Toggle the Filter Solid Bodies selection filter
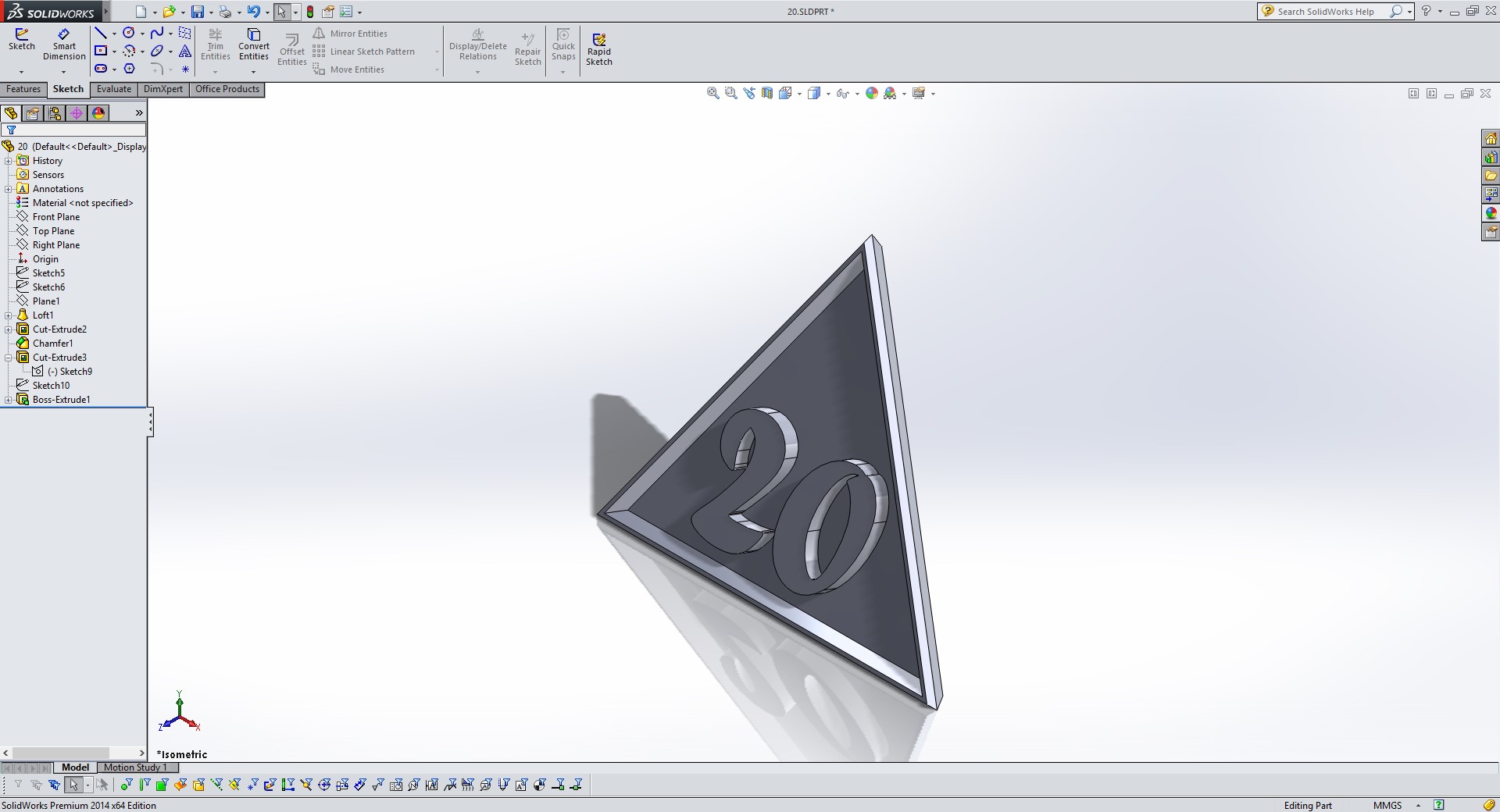Screen dimensions: 1500x812 198,785
